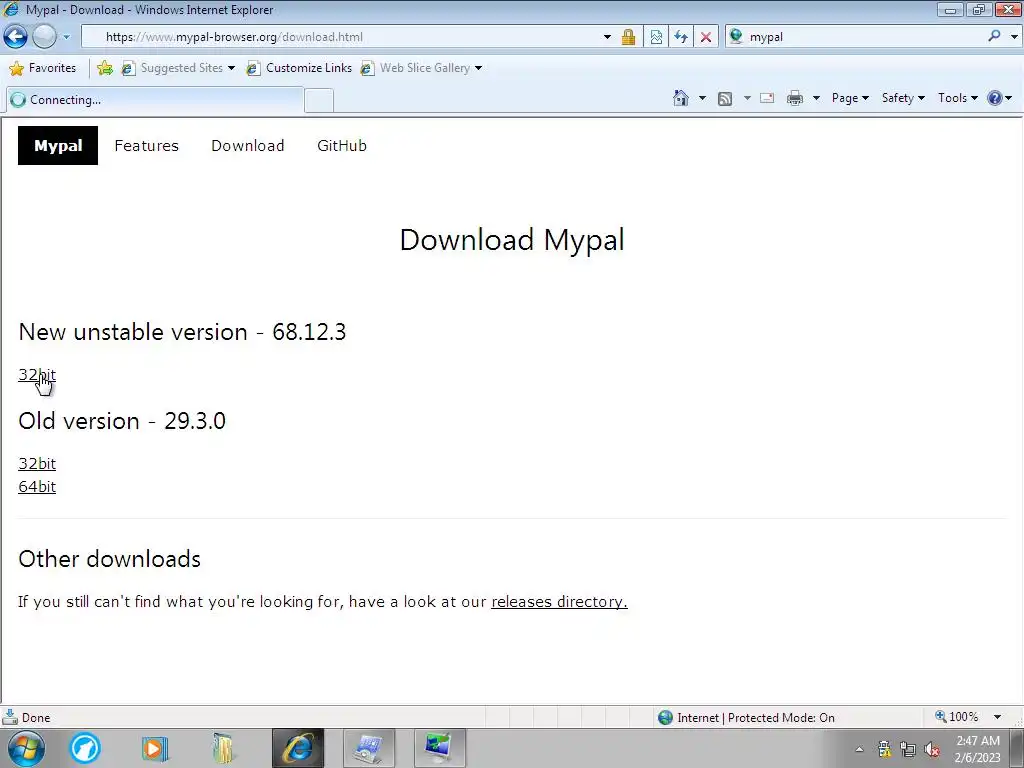
Task: Click the RSS feeds icon
Action: pos(724,99)
